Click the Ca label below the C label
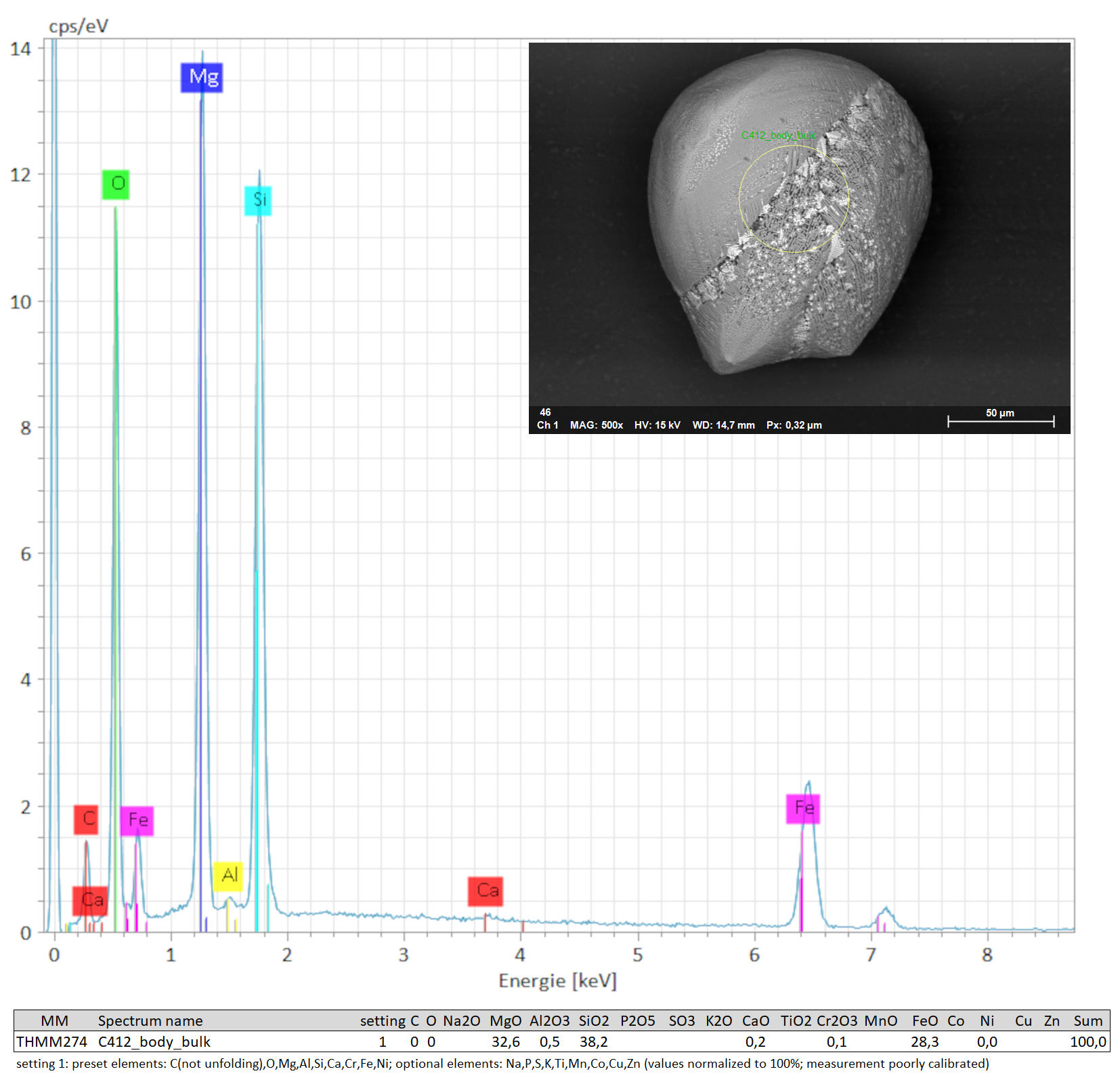 (x=91, y=901)
